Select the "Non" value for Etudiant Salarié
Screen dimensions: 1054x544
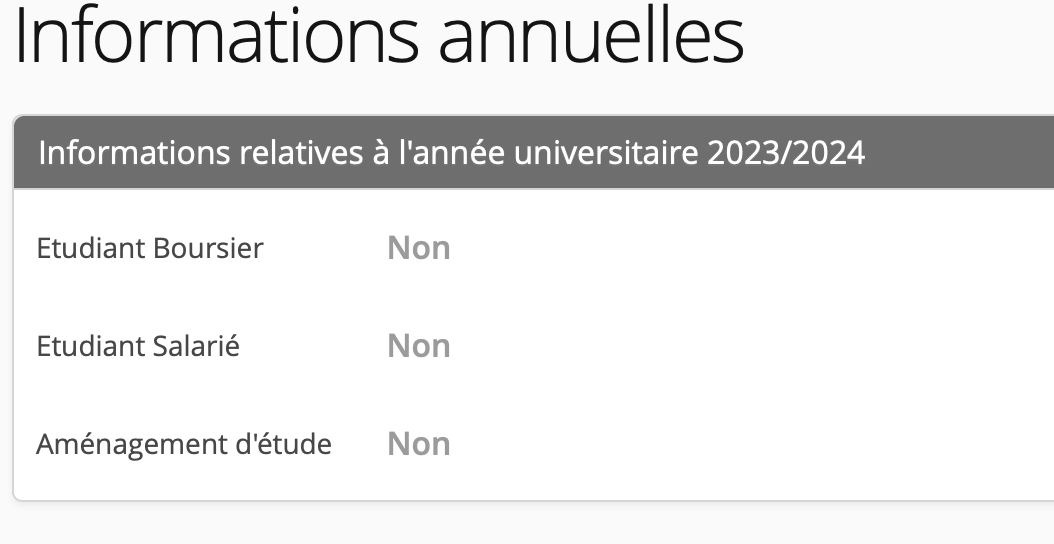point(419,346)
